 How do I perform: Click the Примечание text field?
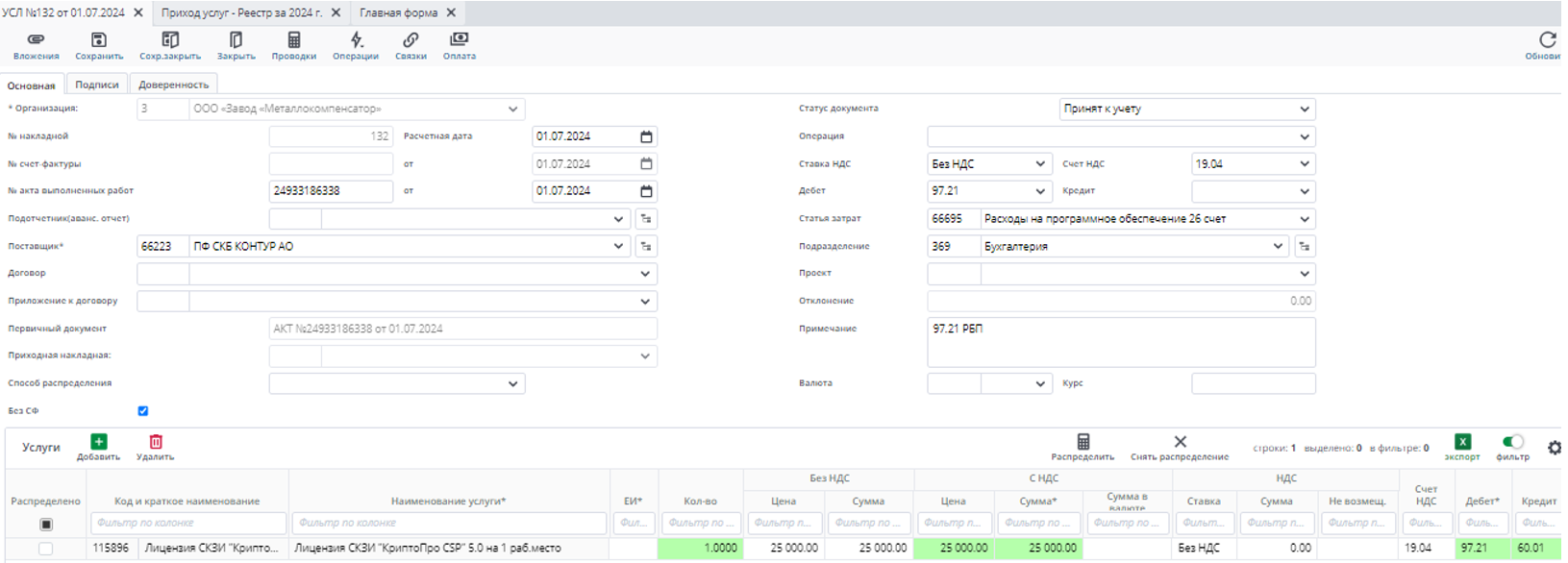point(1120,343)
